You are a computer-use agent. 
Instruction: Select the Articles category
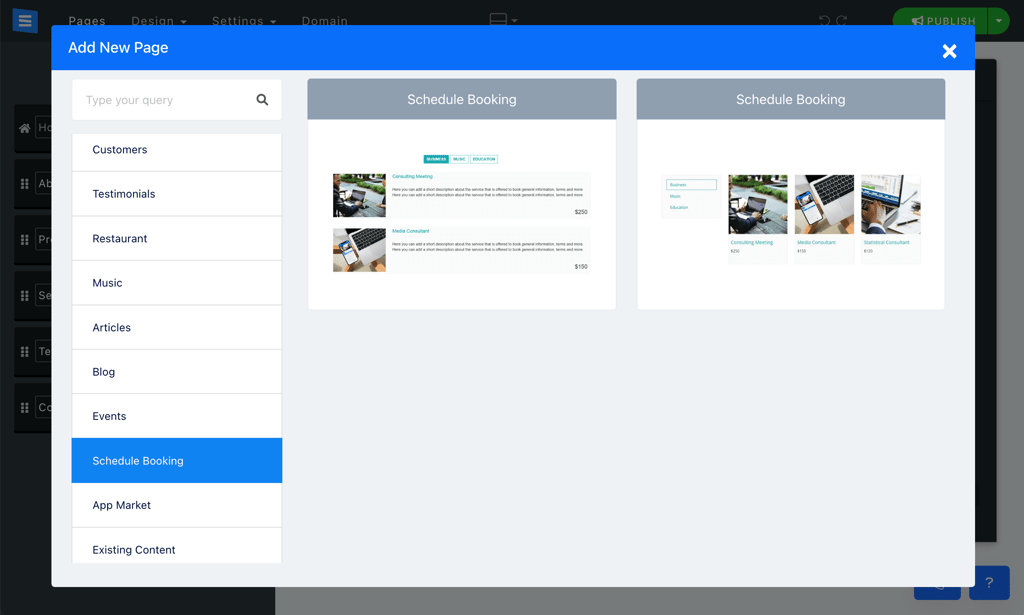[x=176, y=327]
